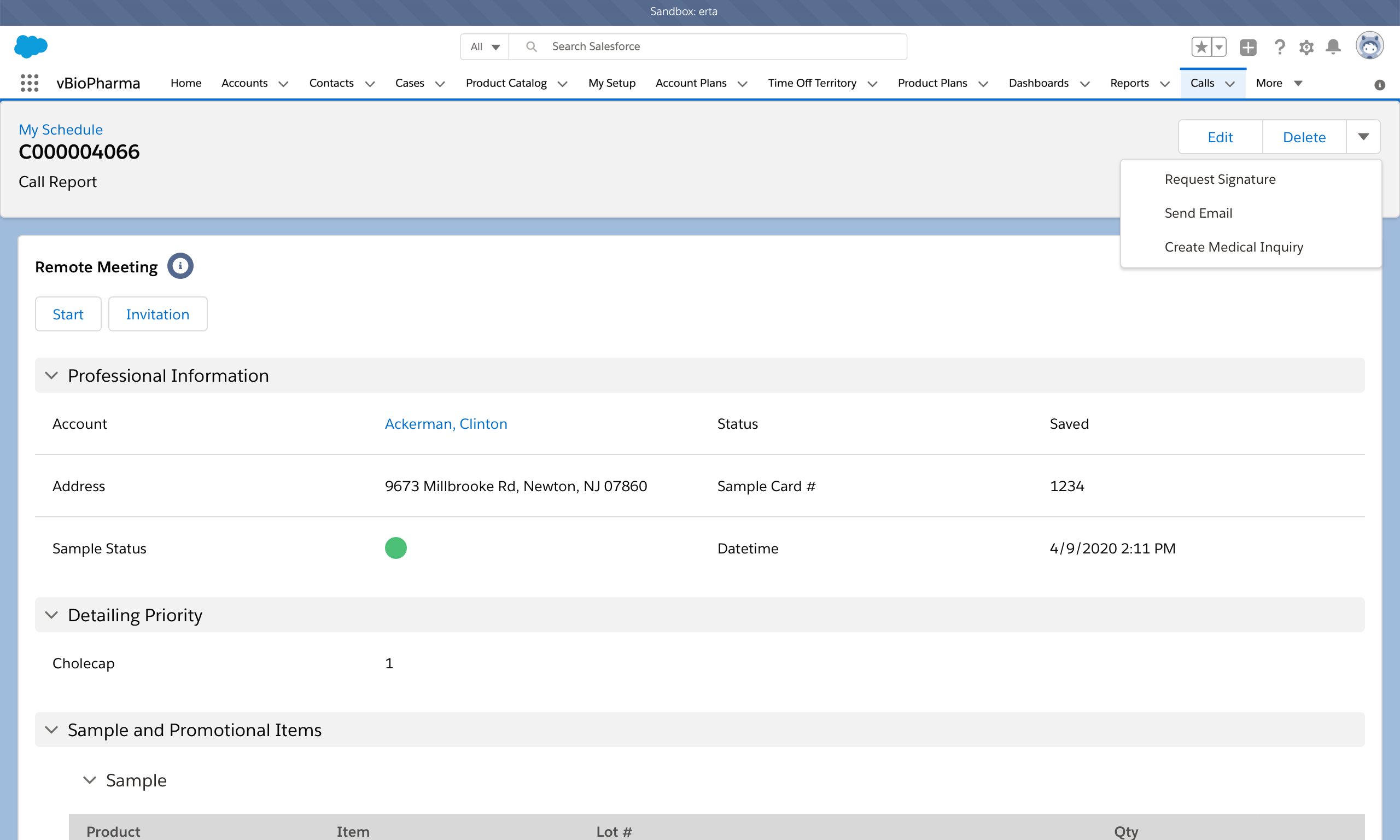Open the Notifications bell icon

click(x=1333, y=46)
